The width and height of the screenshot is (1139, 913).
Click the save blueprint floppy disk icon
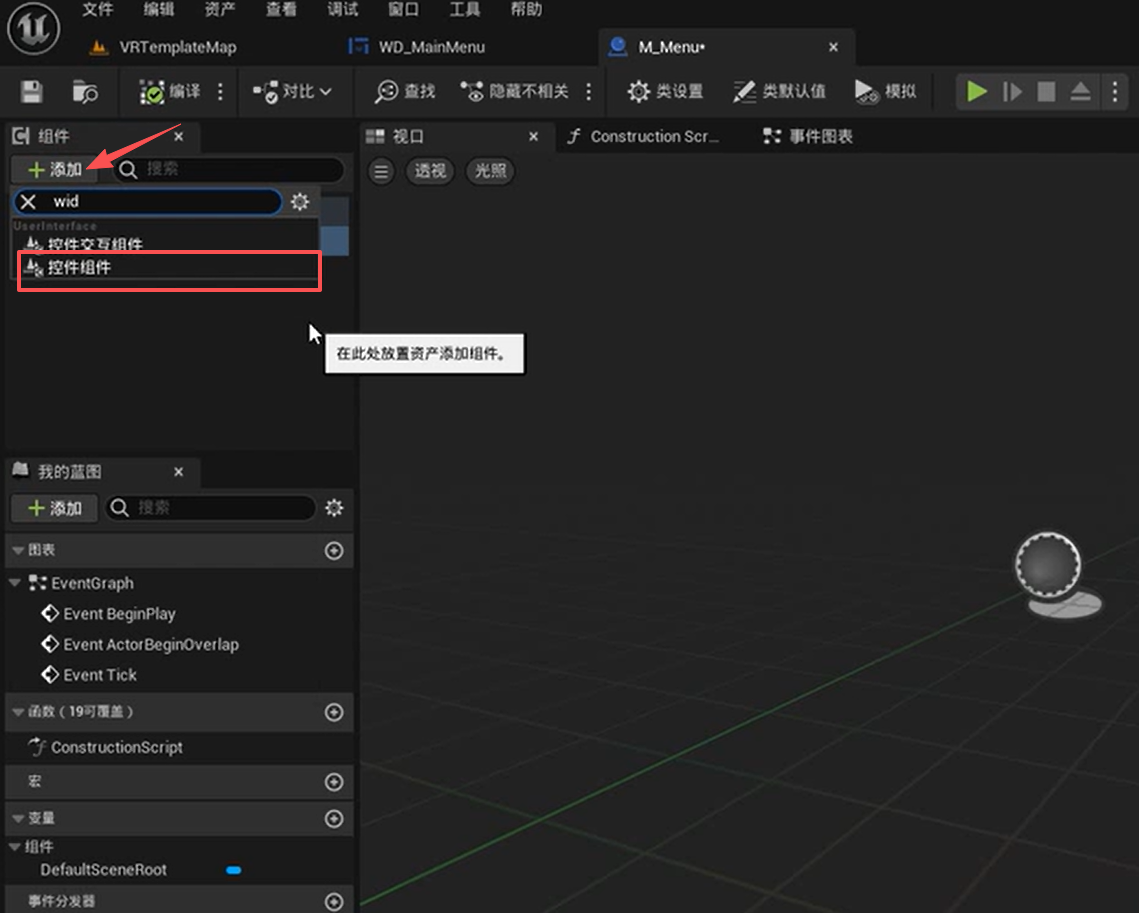[x=32, y=92]
